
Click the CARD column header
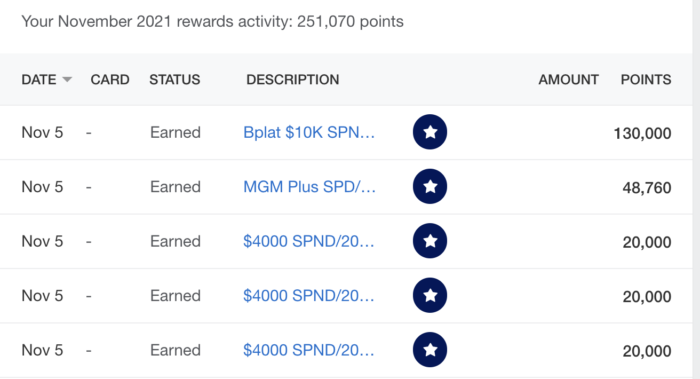tap(110, 79)
